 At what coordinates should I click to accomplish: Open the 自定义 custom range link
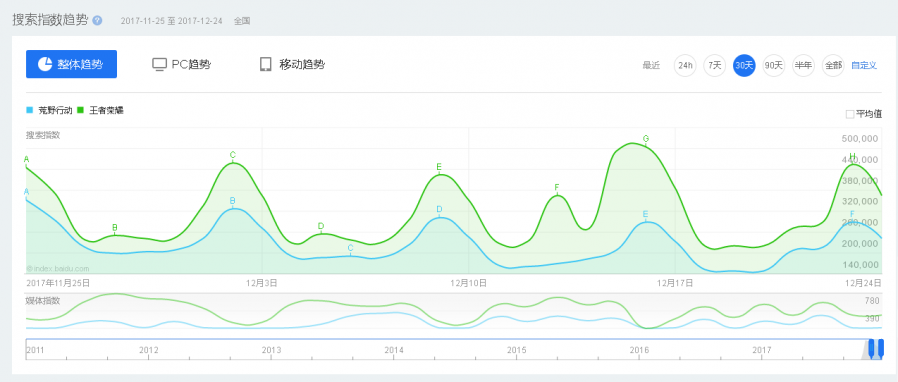864,65
